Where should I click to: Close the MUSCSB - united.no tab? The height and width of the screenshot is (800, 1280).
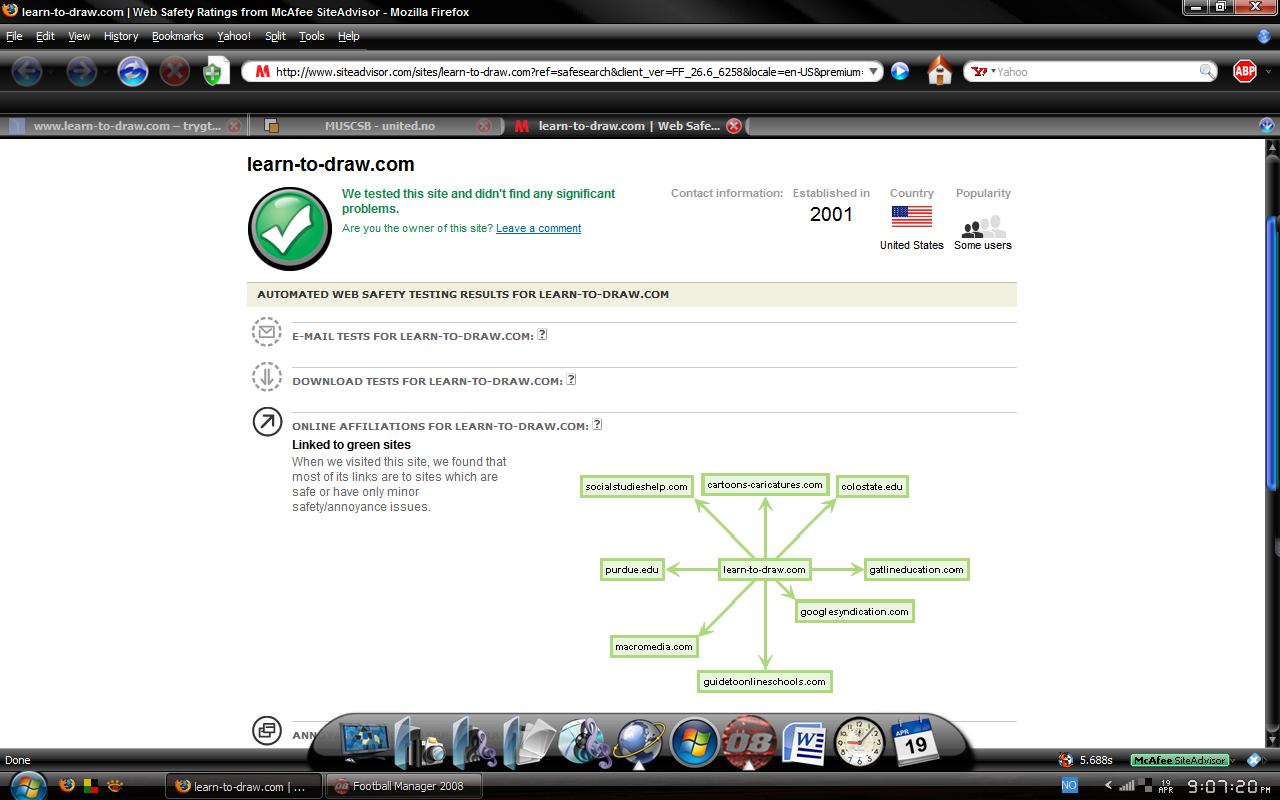coord(484,126)
